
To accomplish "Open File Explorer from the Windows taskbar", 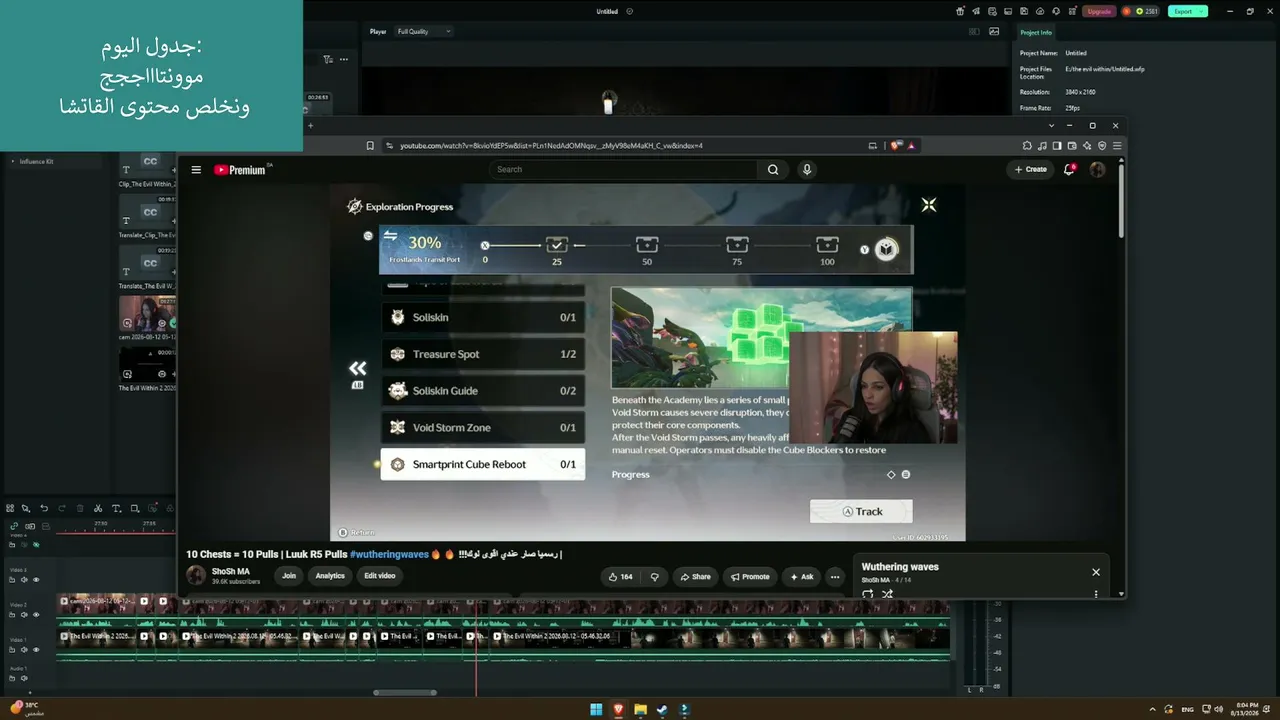I will pos(640,710).
